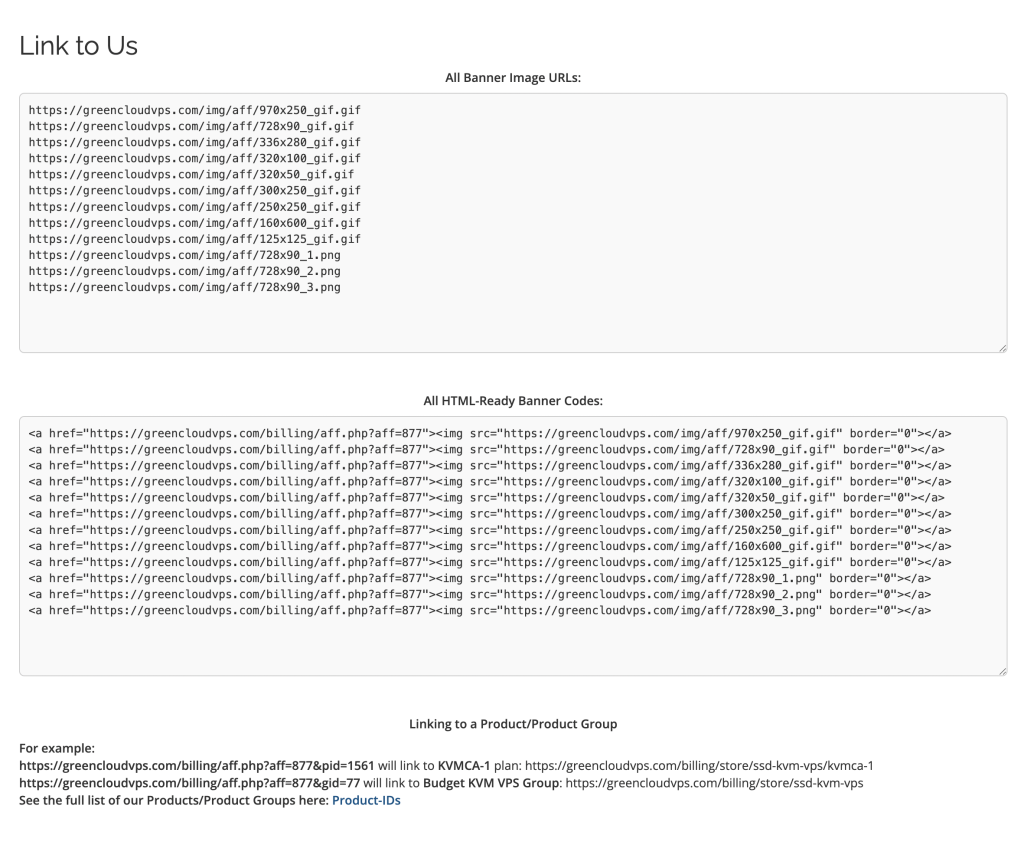Click the Link to Us heading
Screen dimensions: 1024x845
click(x=78, y=46)
